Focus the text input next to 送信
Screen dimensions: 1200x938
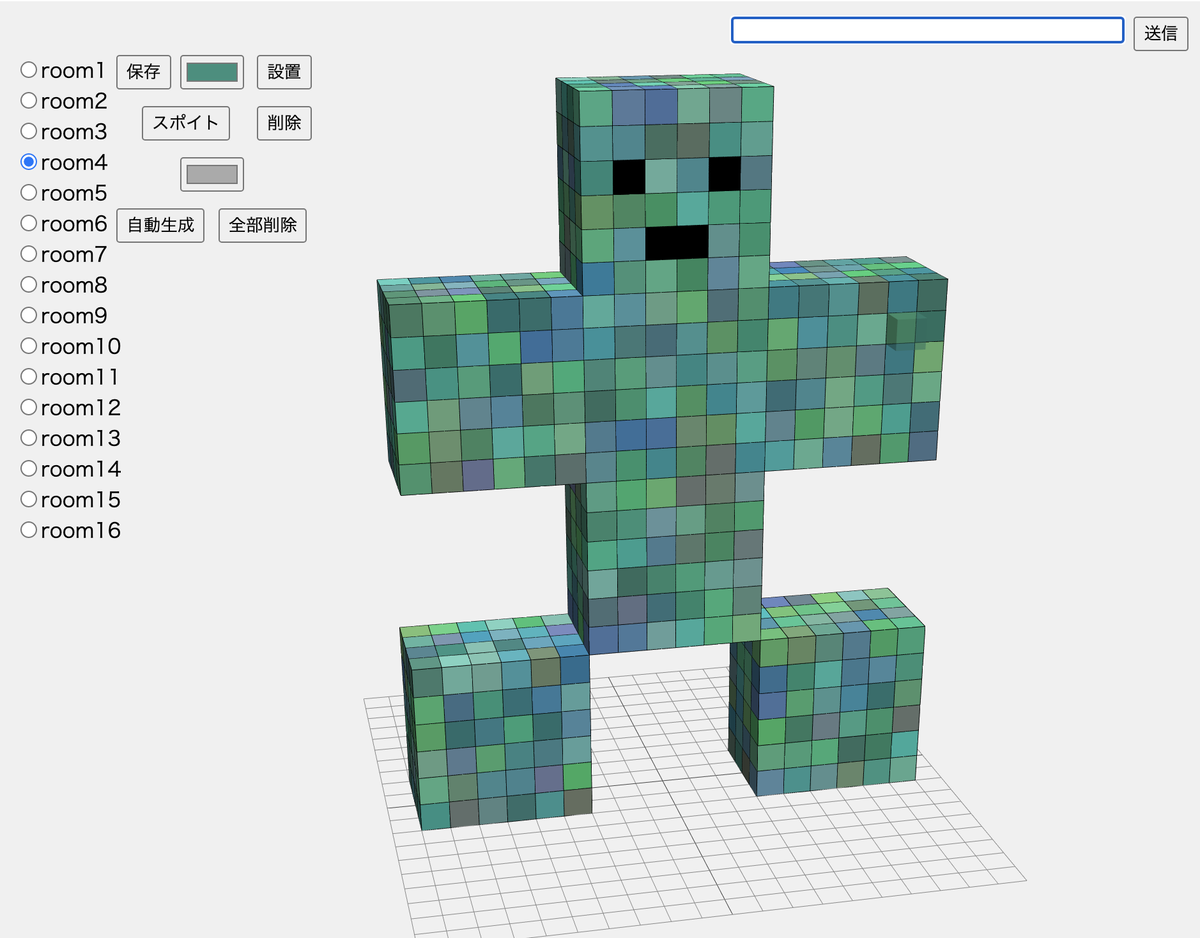tap(928, 30)
